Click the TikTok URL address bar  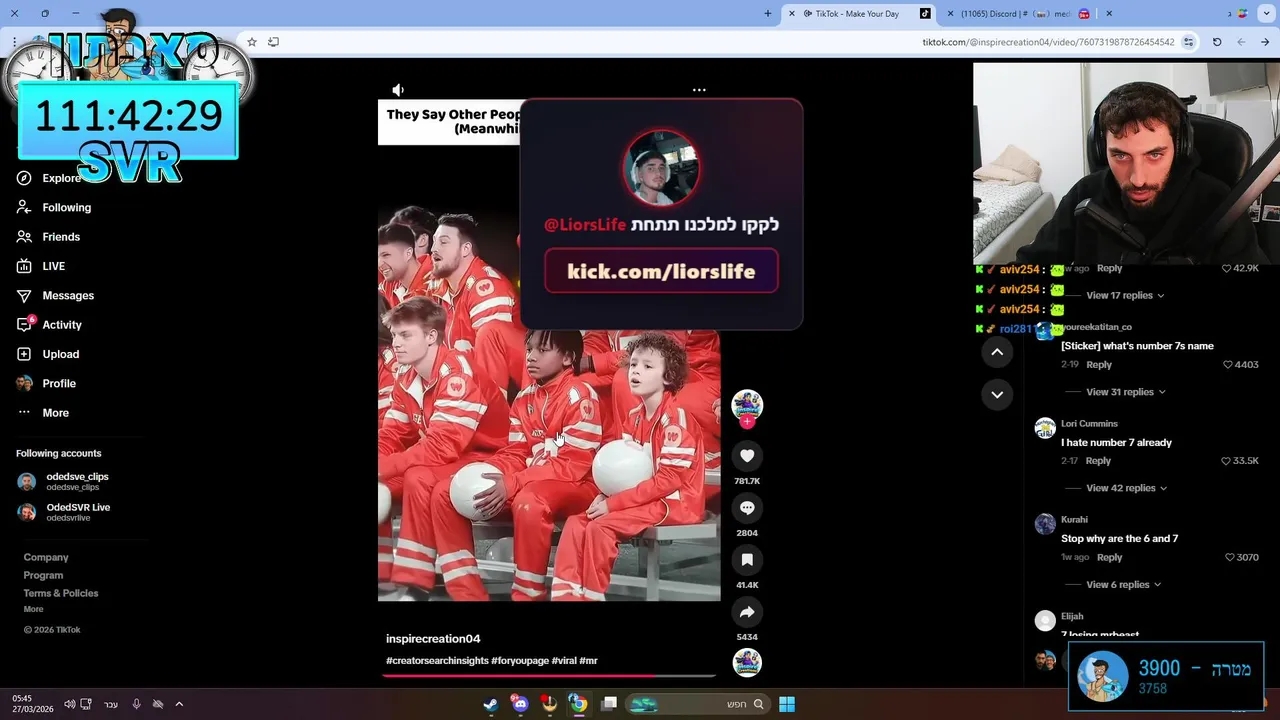click(x=1048, y=42)
